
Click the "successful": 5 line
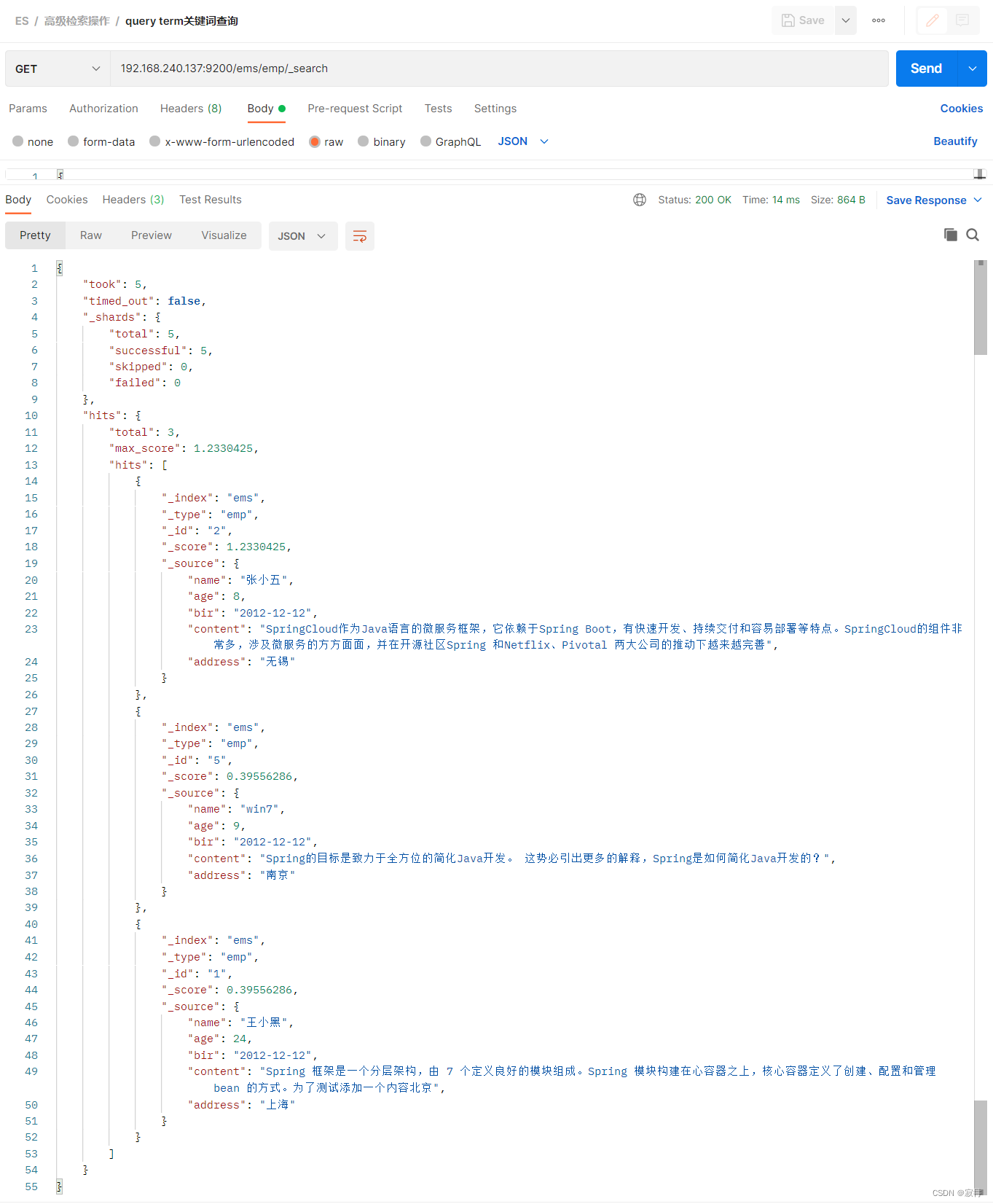(x=161, y=351)
